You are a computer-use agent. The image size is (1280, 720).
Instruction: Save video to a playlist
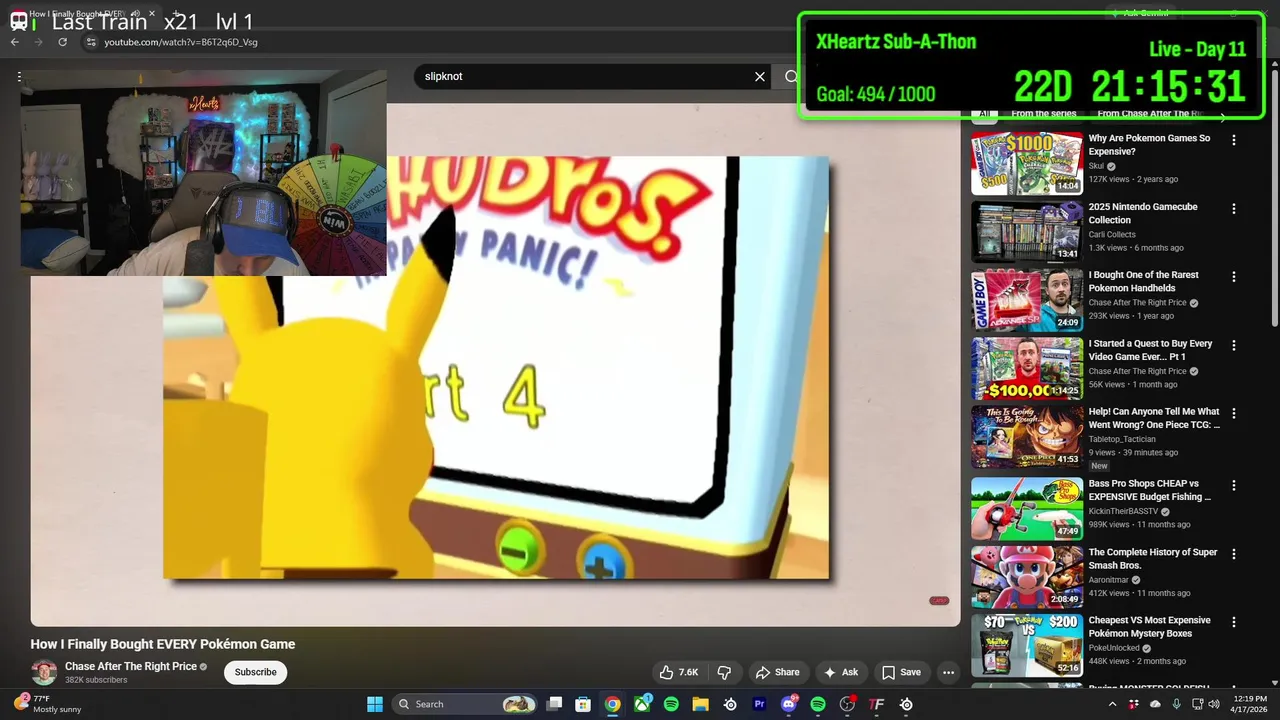(901, 672)
